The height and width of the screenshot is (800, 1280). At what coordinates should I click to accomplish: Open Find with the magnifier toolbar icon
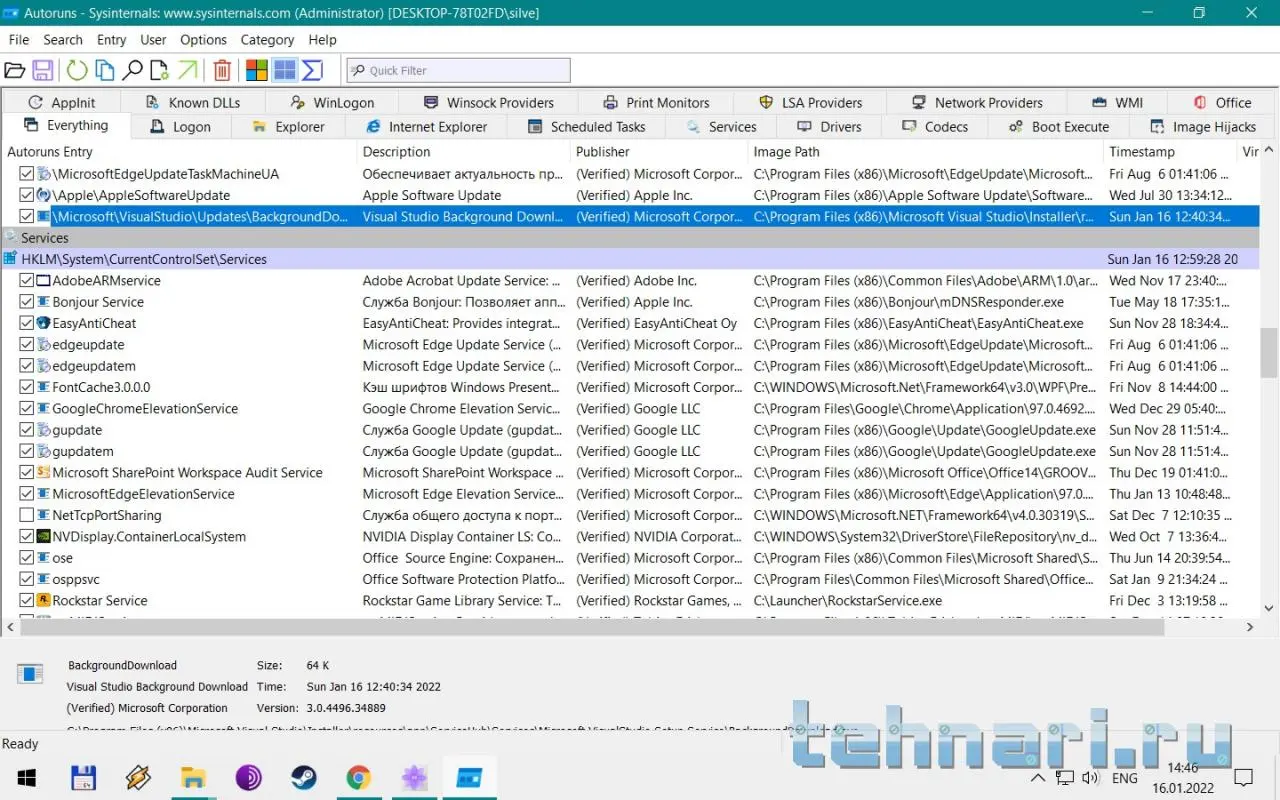pyautogui.click(x=132, y=70)
